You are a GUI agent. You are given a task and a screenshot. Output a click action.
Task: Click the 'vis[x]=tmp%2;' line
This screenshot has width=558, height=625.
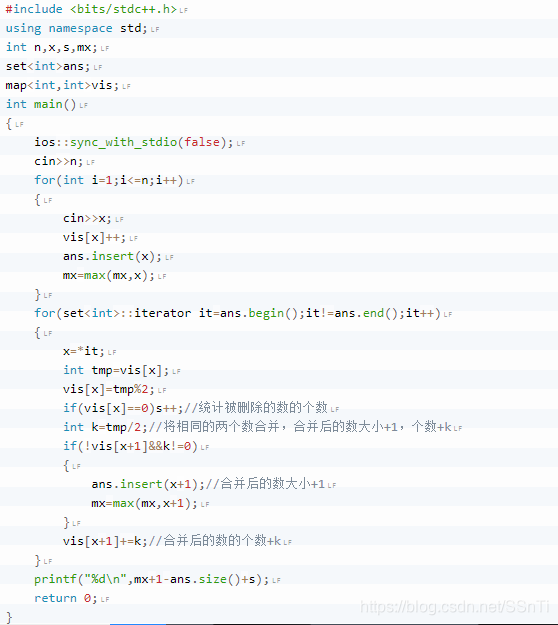coord(108,389)
